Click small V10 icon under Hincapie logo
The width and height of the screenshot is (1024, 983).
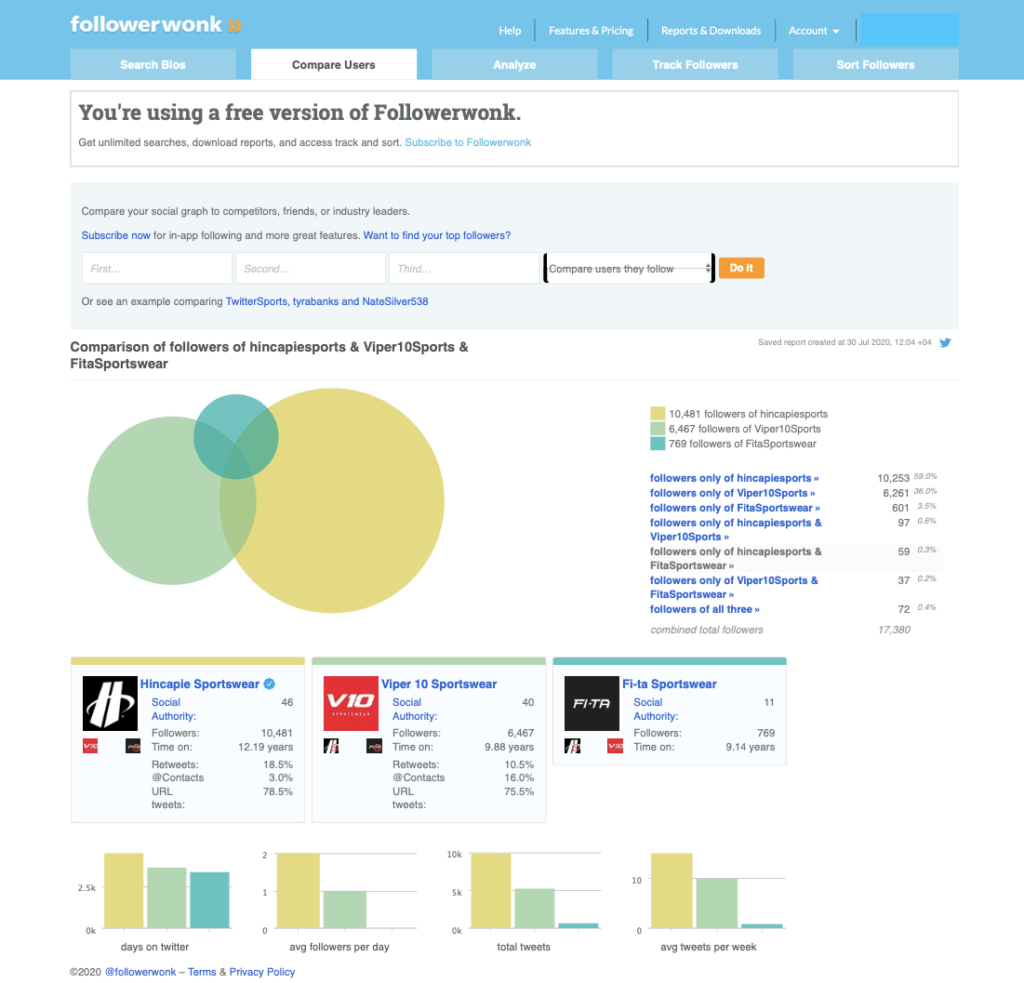point(90,746)
